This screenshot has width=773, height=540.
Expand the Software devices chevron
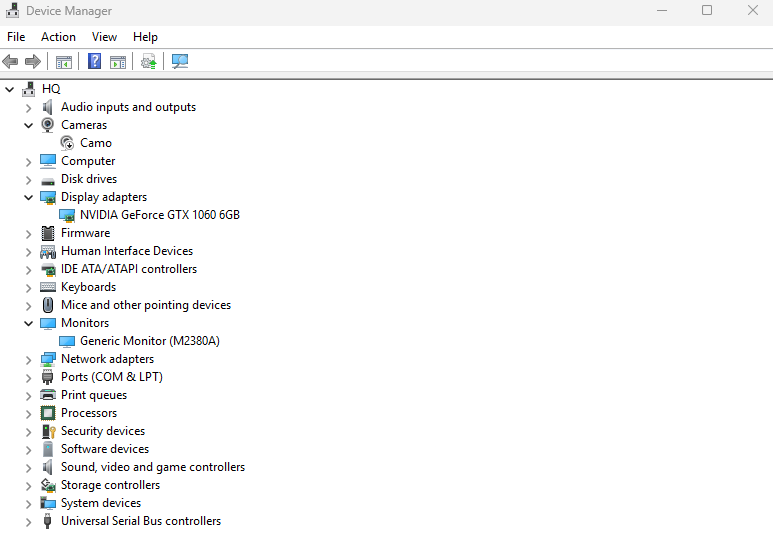point(29,450)
